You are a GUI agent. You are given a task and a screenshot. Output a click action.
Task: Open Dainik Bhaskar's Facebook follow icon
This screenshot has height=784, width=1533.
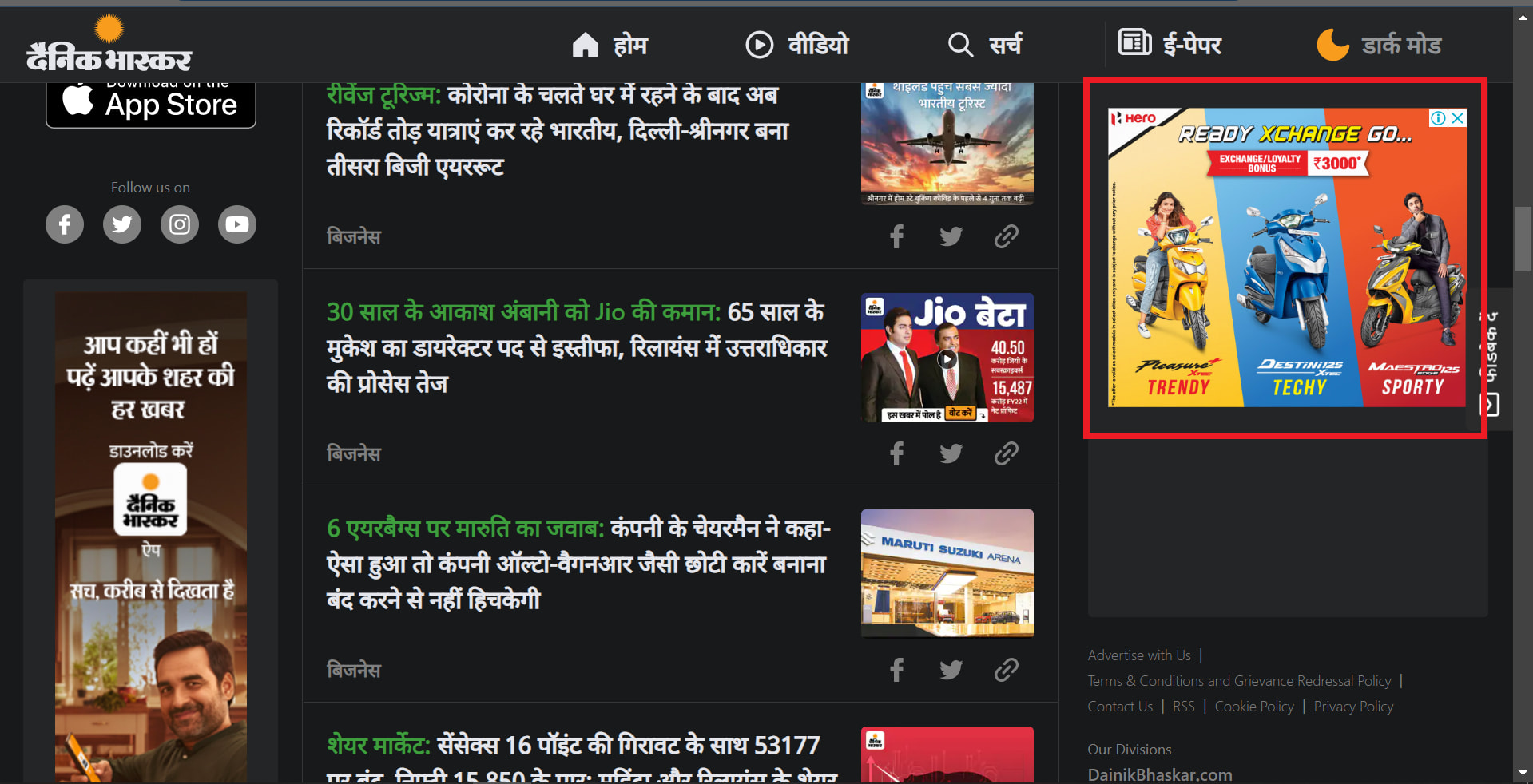64,224
